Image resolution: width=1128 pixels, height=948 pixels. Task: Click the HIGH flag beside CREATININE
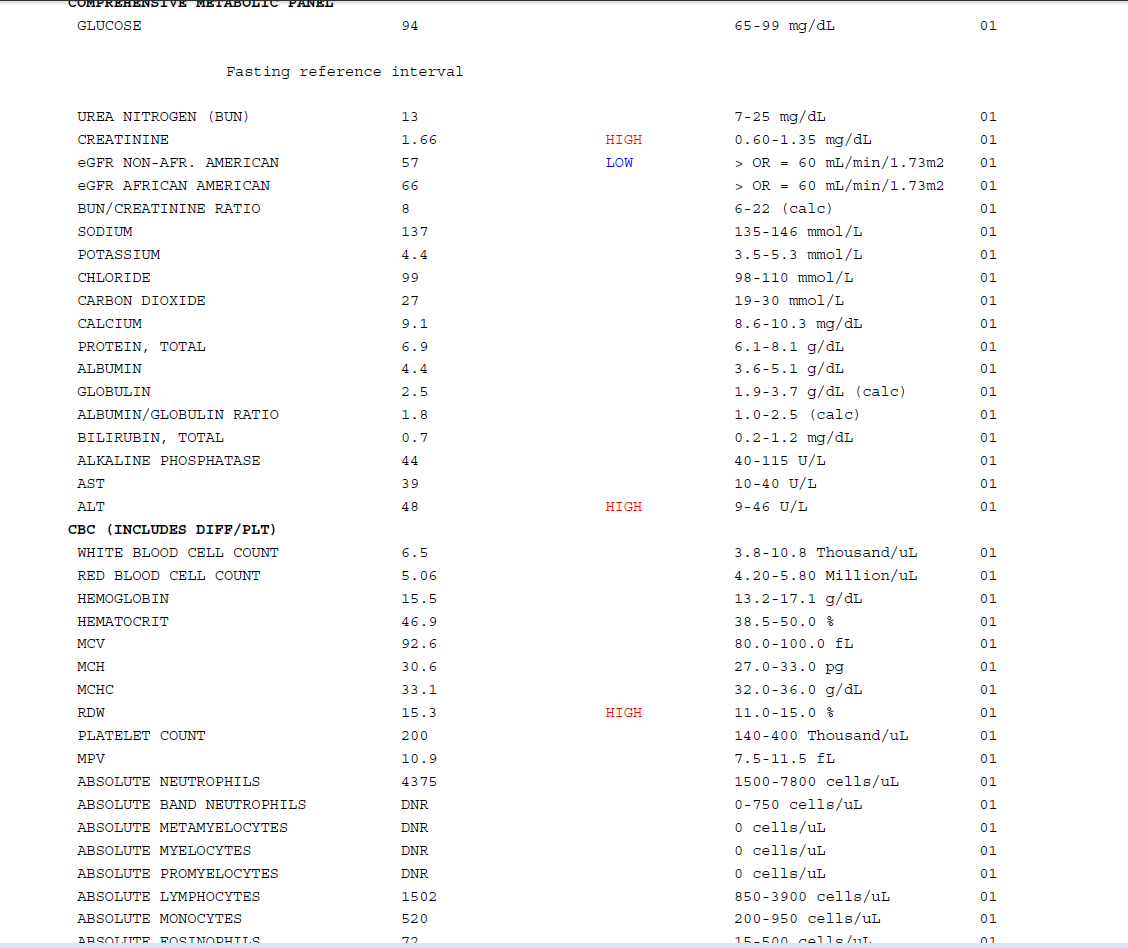pos(623,140)
